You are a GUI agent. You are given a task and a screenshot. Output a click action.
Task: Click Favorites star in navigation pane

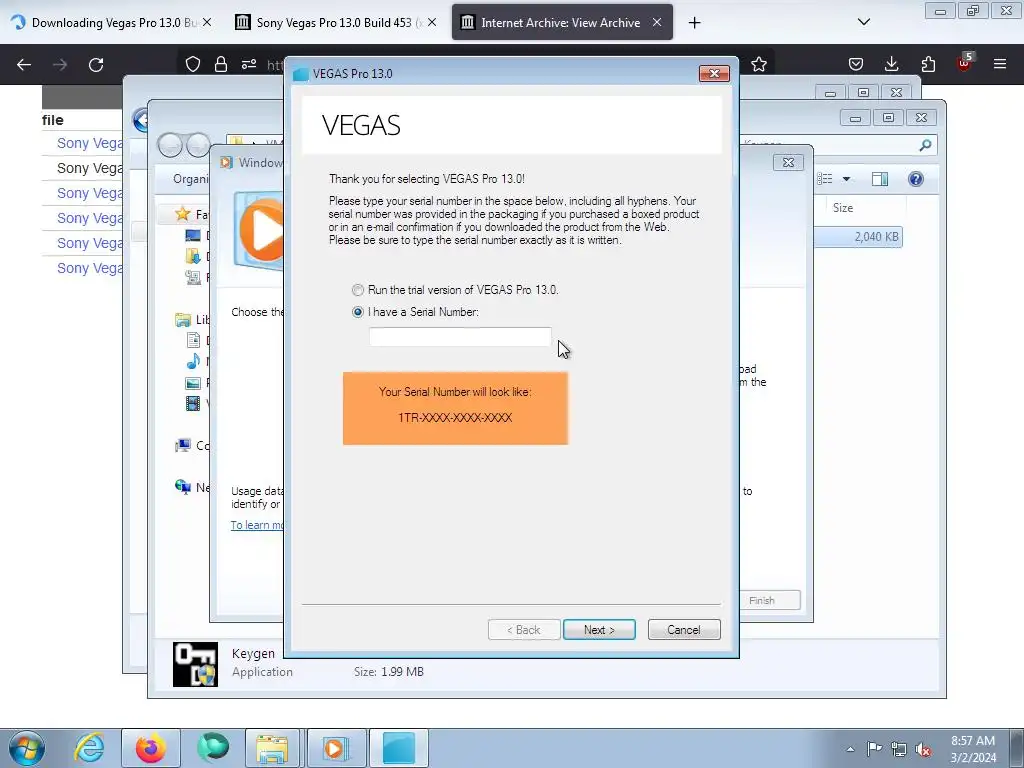pyautogui.click(x=182, y=214)
